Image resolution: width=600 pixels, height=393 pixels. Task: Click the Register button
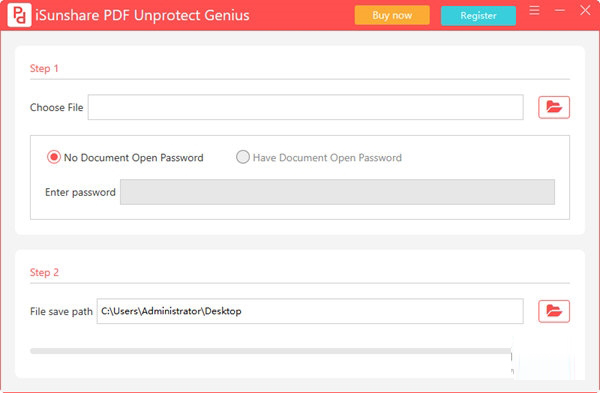(x=478, y=16)
